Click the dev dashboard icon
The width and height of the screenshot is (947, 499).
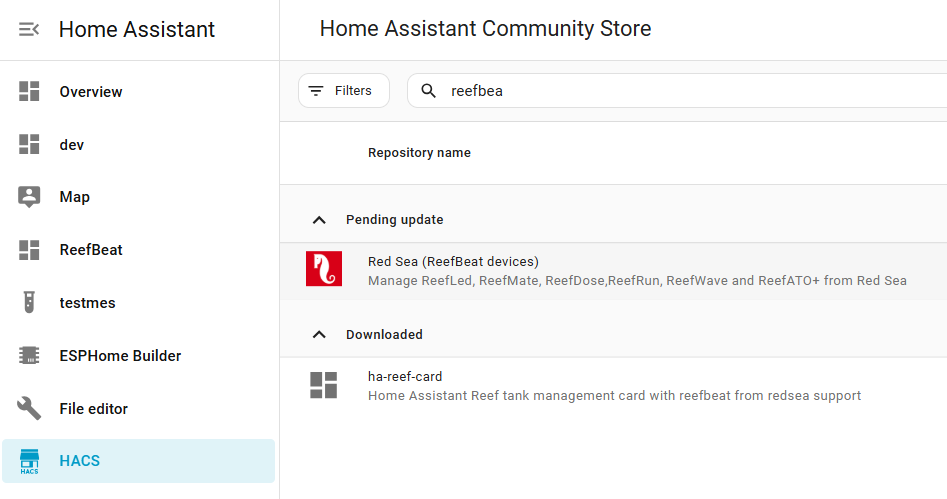coord(29,144)
